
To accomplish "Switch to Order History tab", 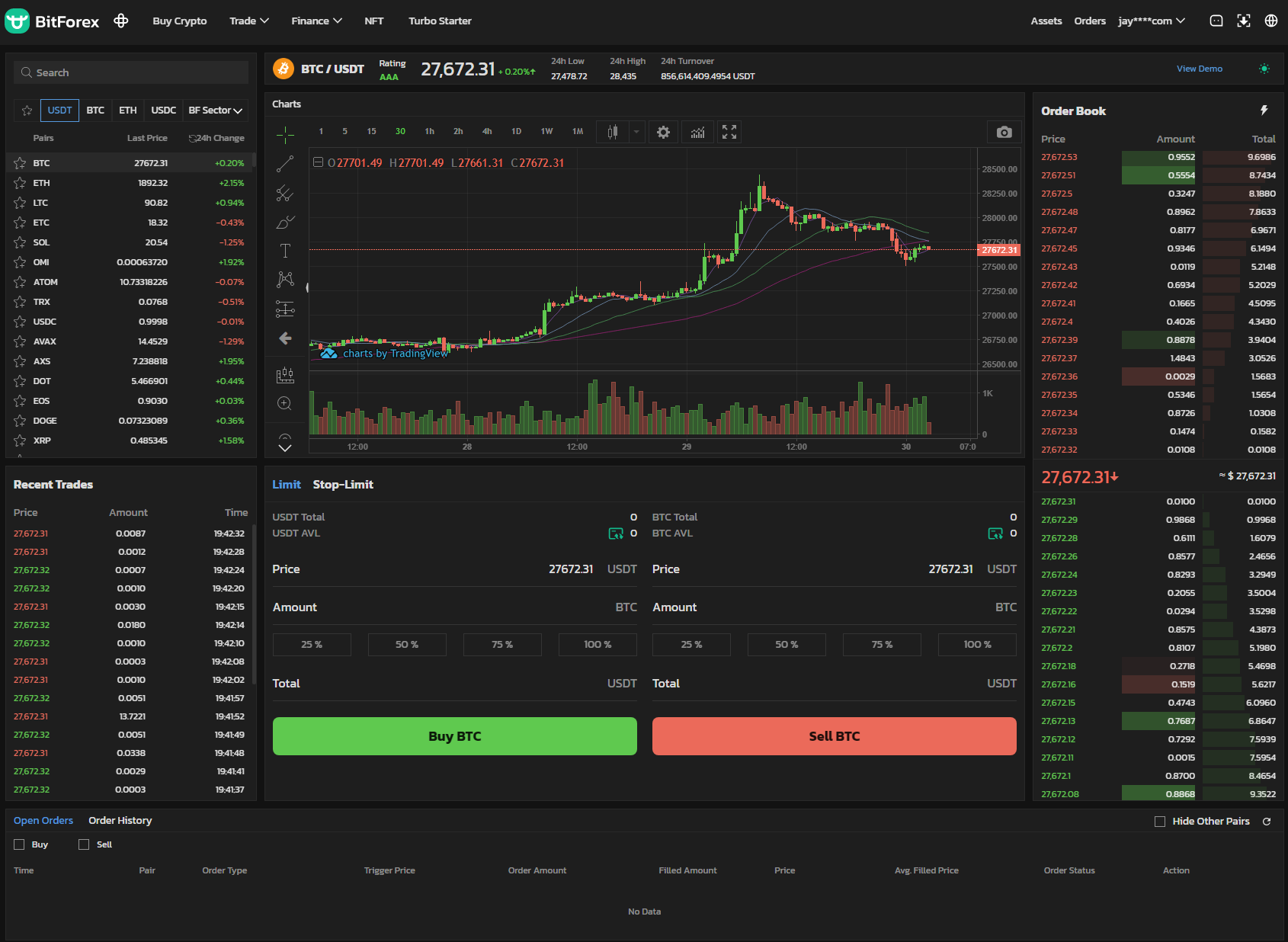I will pos(120,821).
